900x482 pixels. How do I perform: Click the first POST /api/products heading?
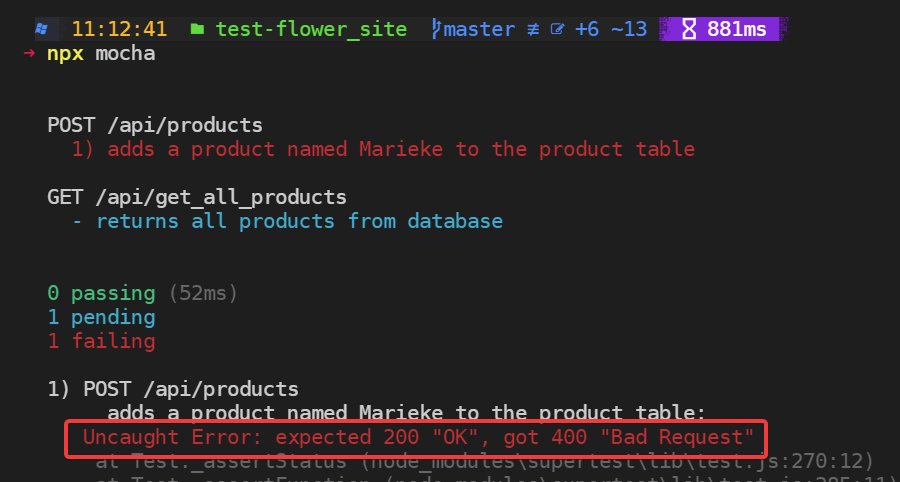tap(155, 125)
